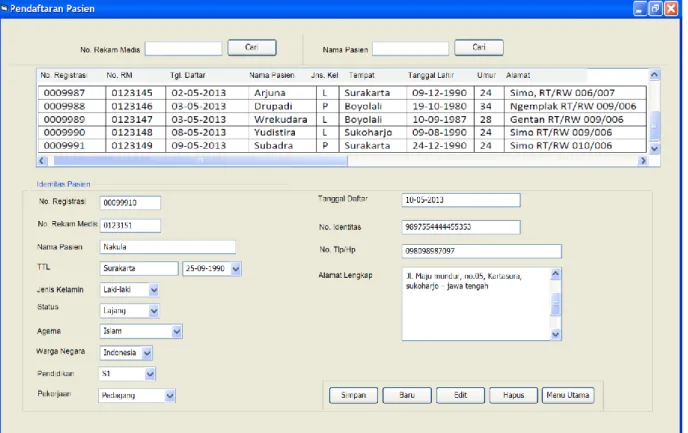Click the Edit button
This screenshot has height=433, width=688.
point(460,395)
